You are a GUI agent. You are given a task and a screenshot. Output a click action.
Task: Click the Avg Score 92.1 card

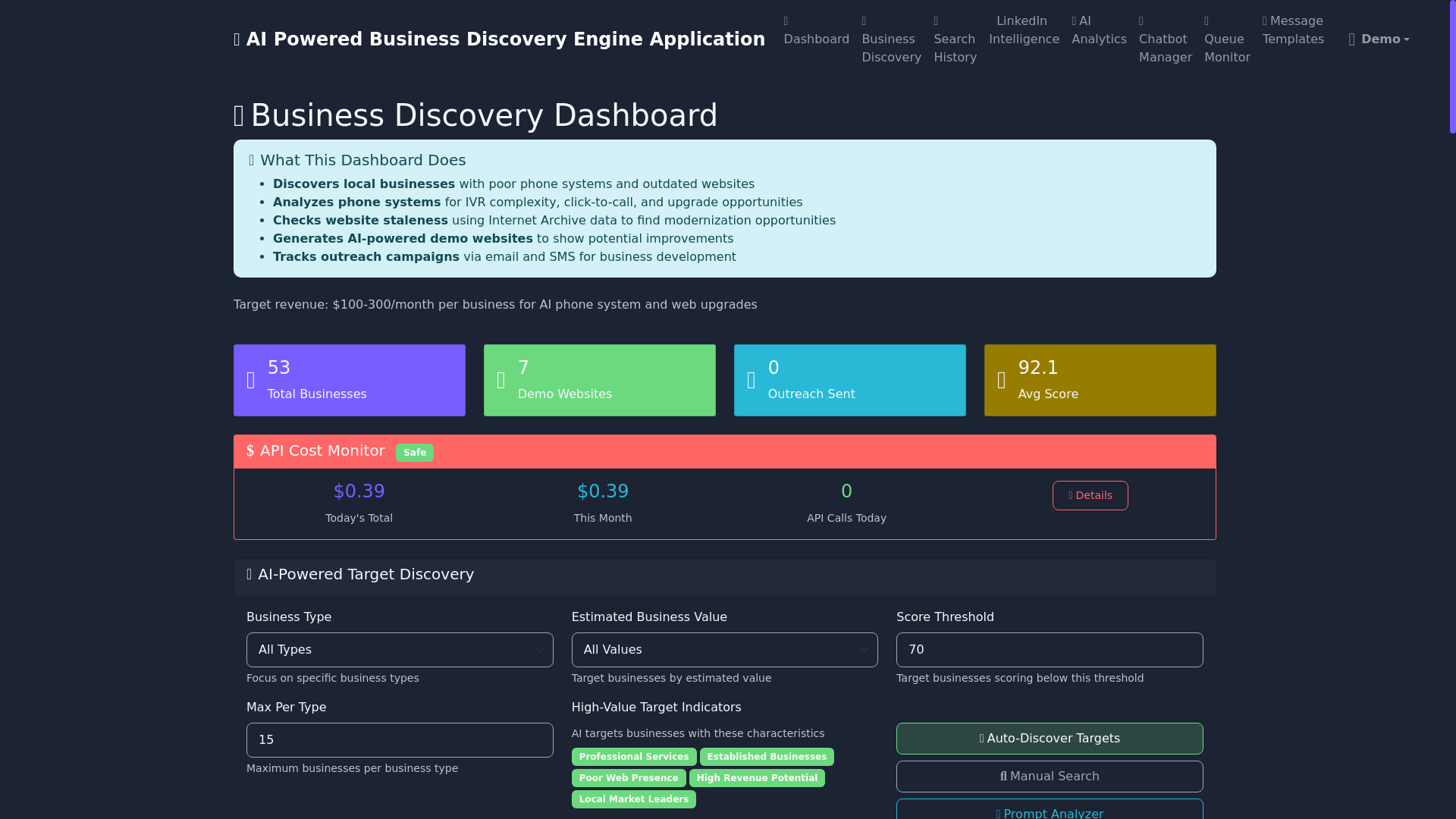click(x=1100, y=380)
